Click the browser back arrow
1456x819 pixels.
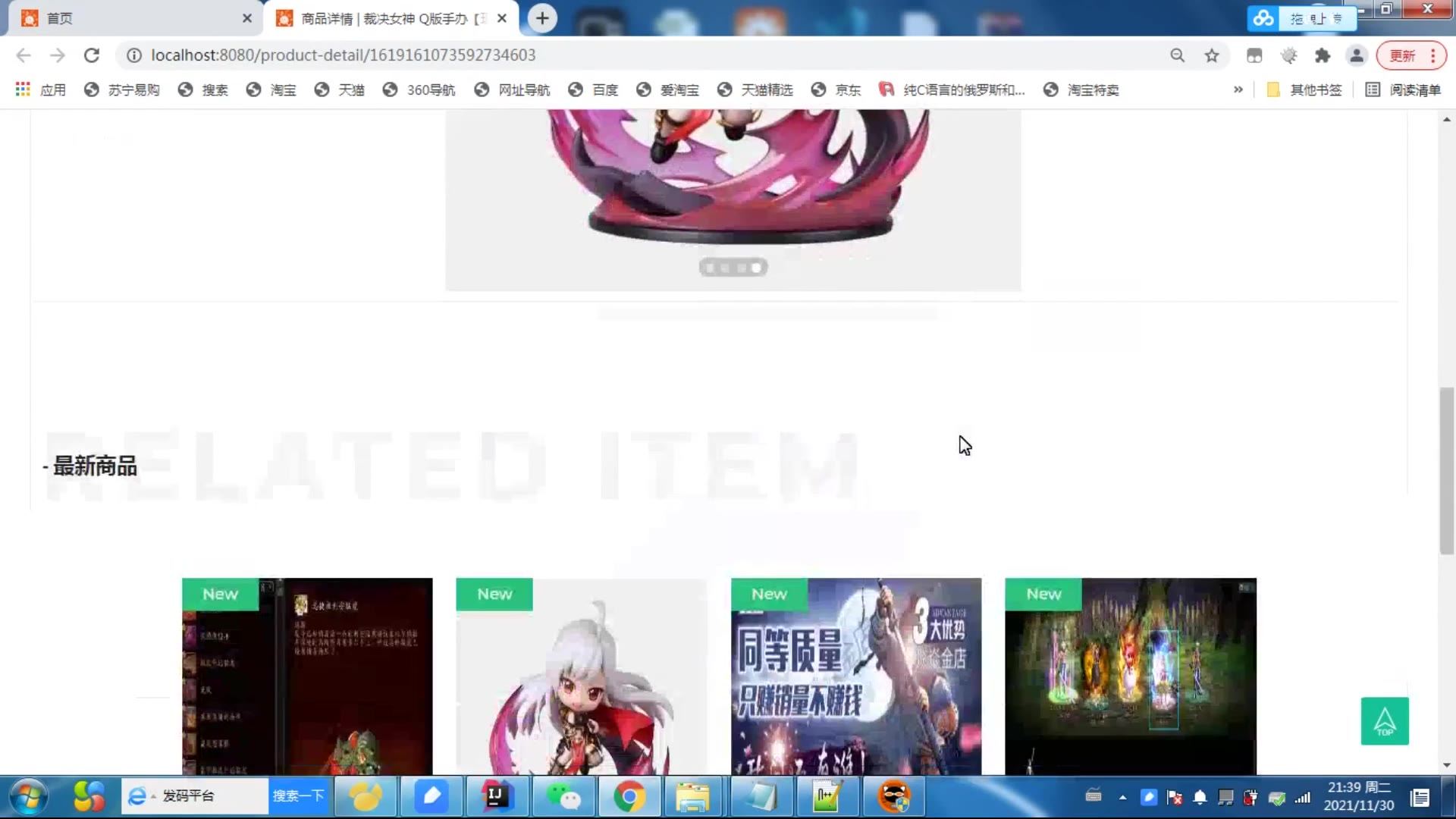(x=24, y=55)
